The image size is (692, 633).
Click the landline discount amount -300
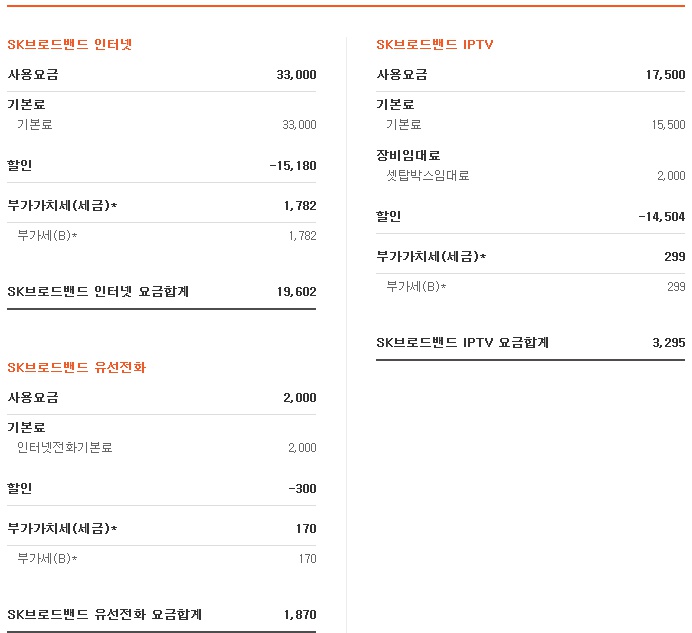(x=301, y=489)
